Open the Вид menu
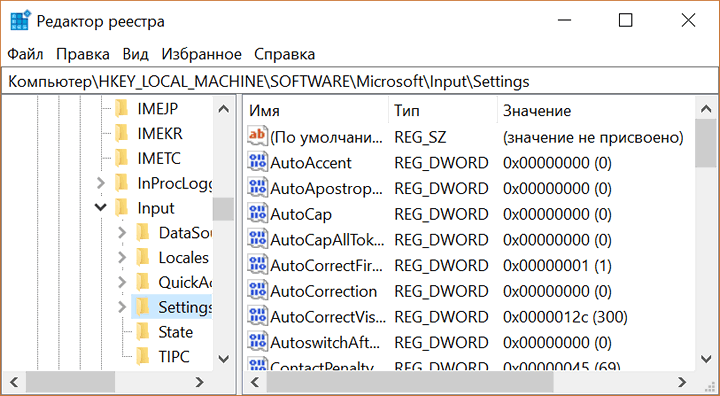Viewport: 720px width, 396px height. click(x=135, y=54)
